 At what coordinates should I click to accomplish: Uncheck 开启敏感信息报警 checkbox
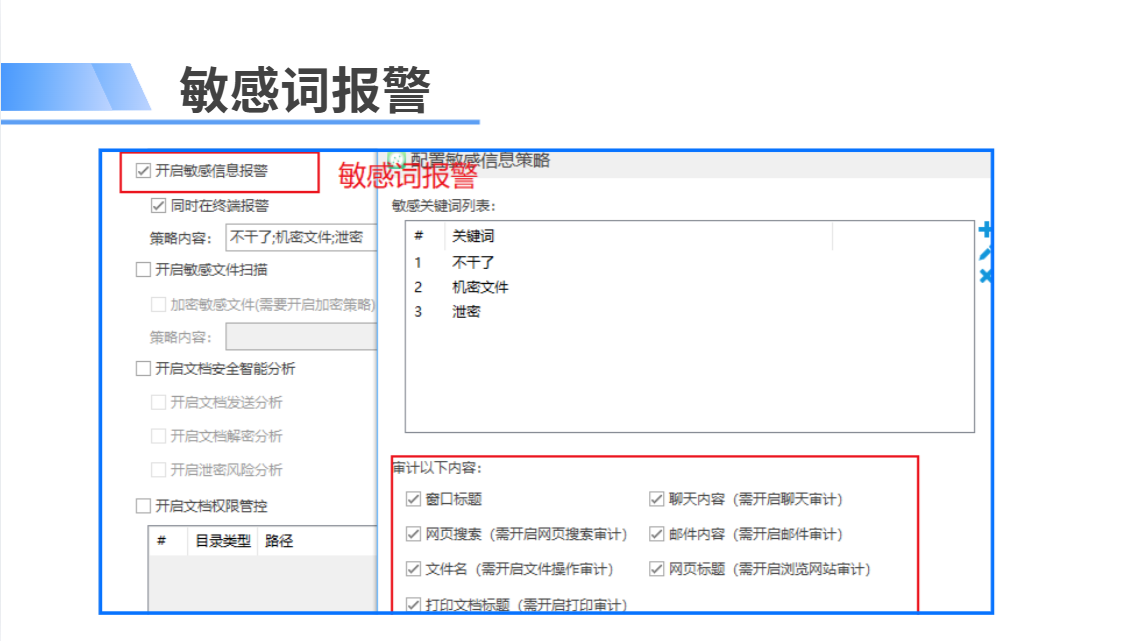click(143, 171)
